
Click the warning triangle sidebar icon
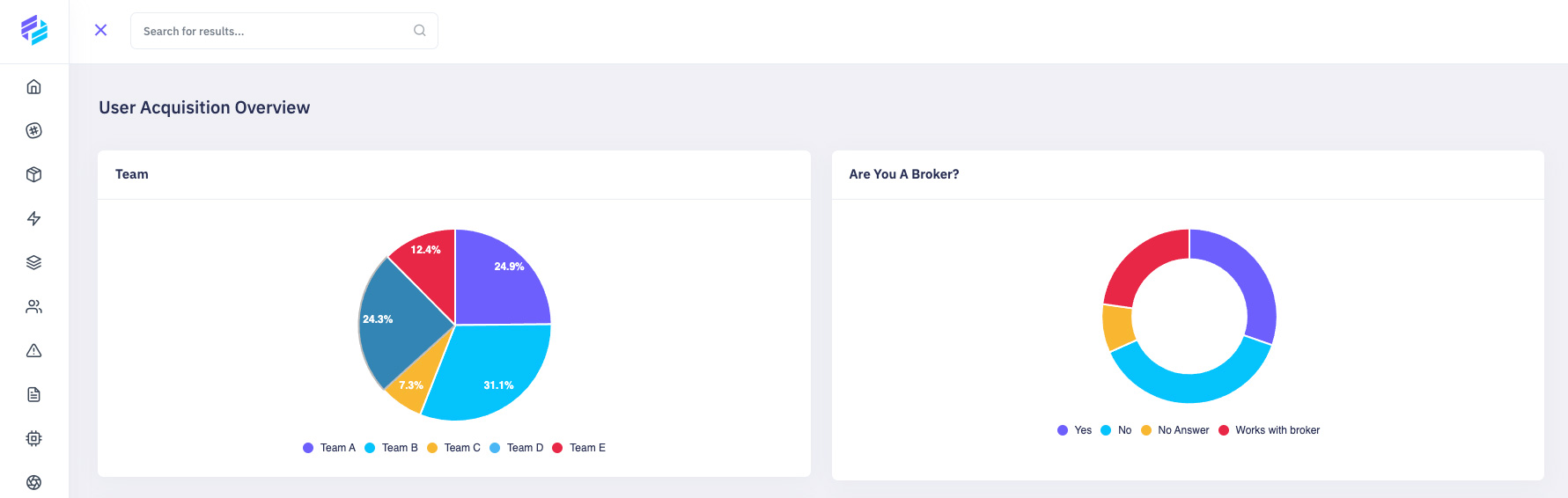[33, 350]
